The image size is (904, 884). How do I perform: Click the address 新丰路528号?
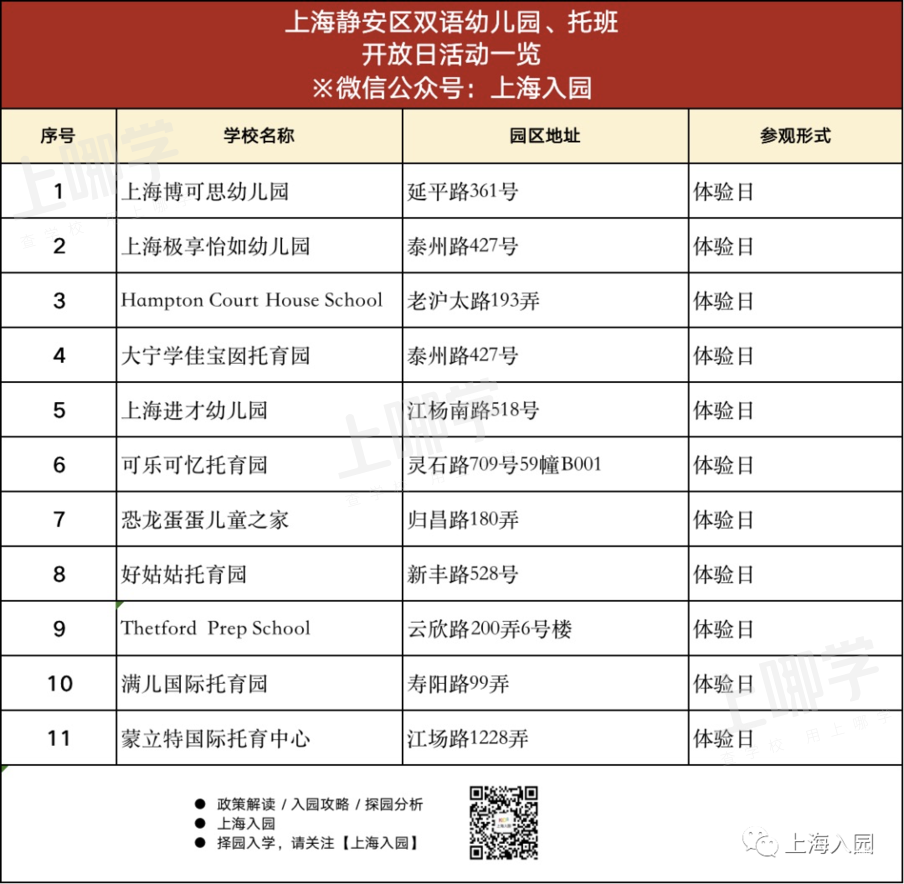pos(462,574)
